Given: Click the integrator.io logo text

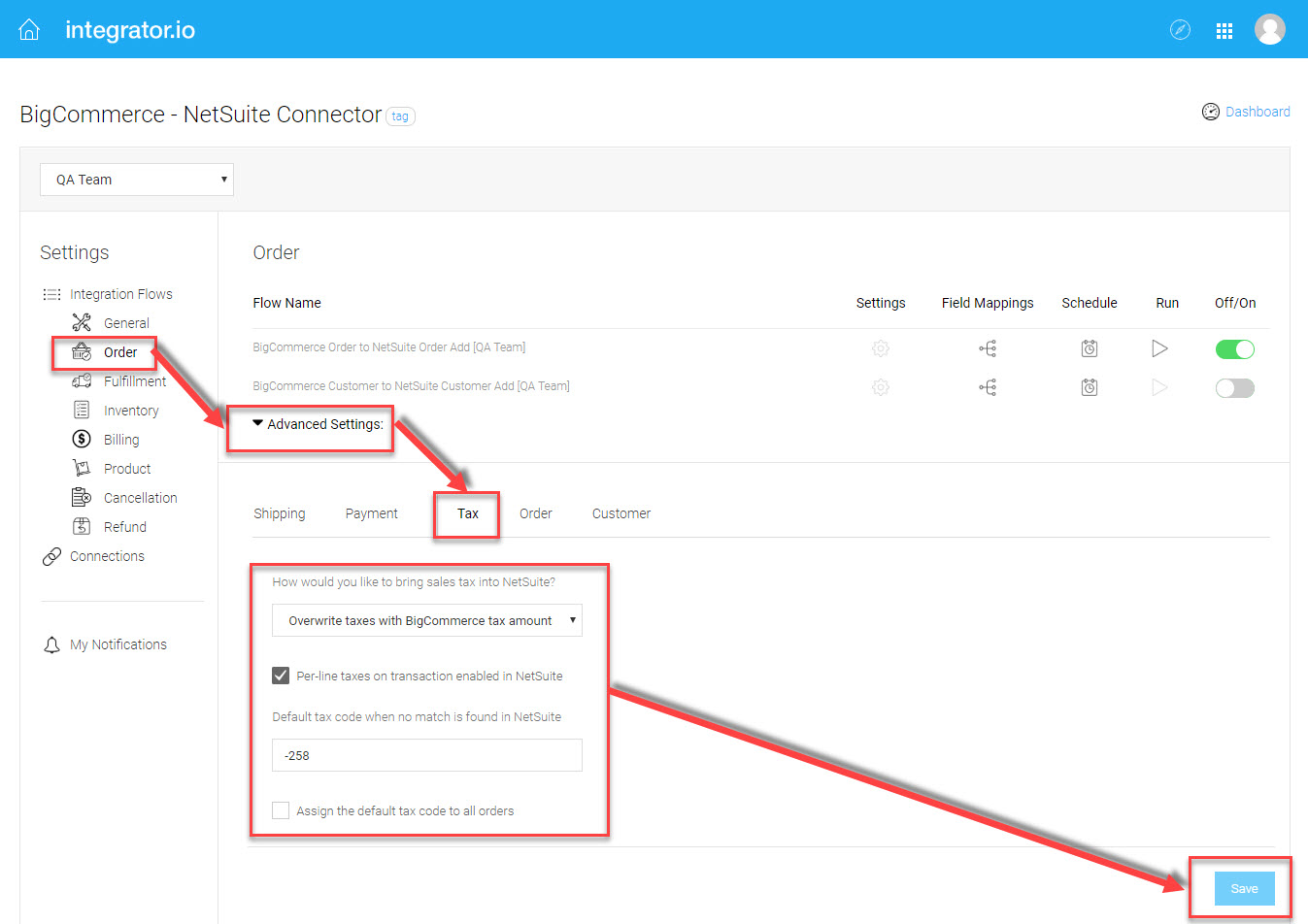Looking at the screenshot, I should 130,30.
